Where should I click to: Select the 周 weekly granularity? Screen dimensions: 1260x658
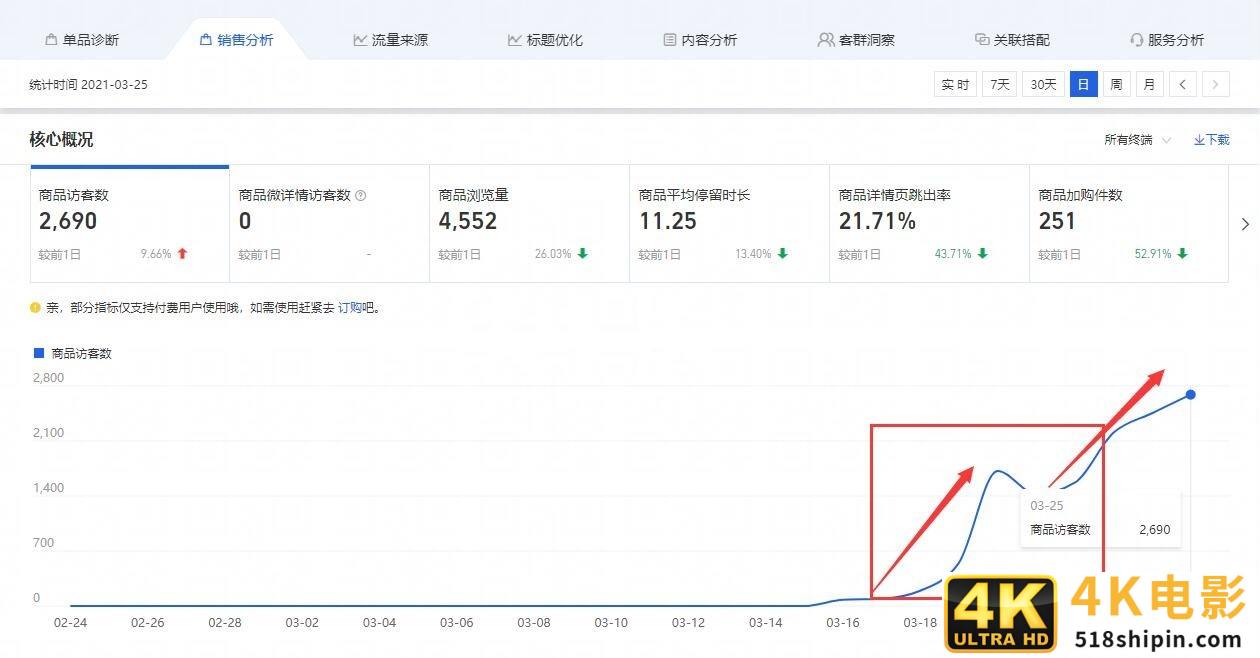pyautogui.click(x=1116, y=84)
